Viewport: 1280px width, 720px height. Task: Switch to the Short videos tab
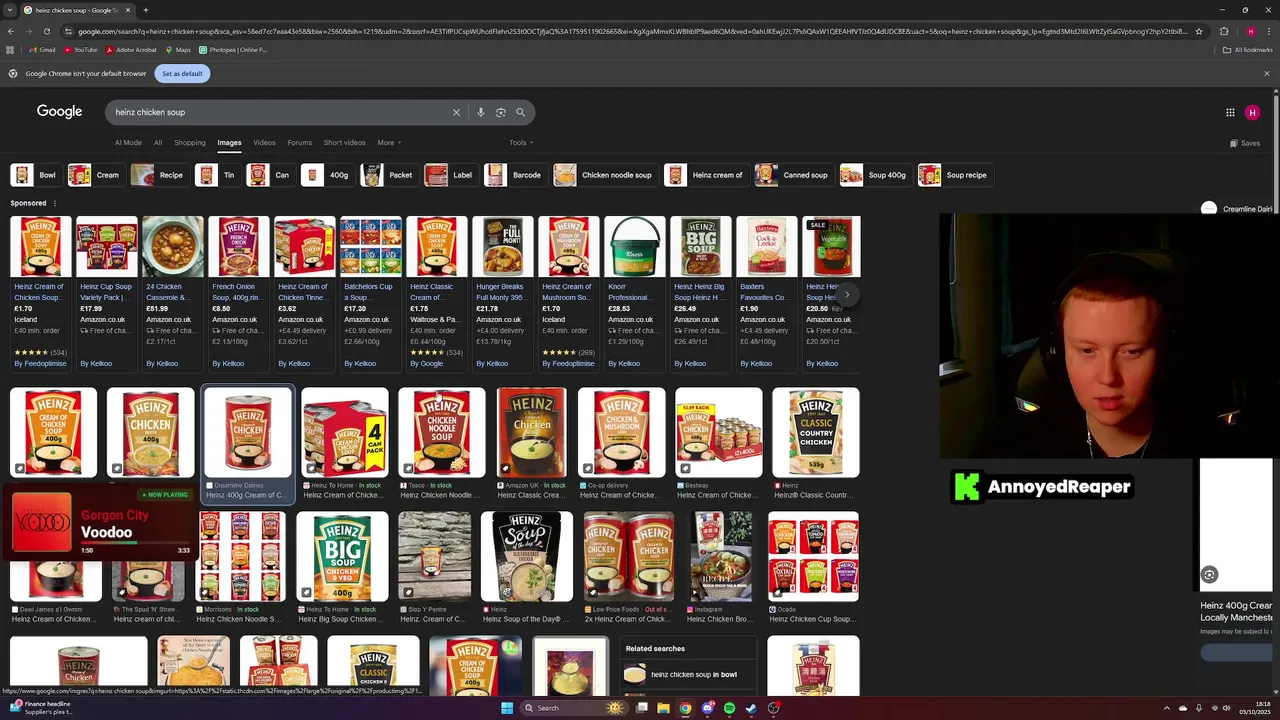pyautogui.click(x=344, y=143)
